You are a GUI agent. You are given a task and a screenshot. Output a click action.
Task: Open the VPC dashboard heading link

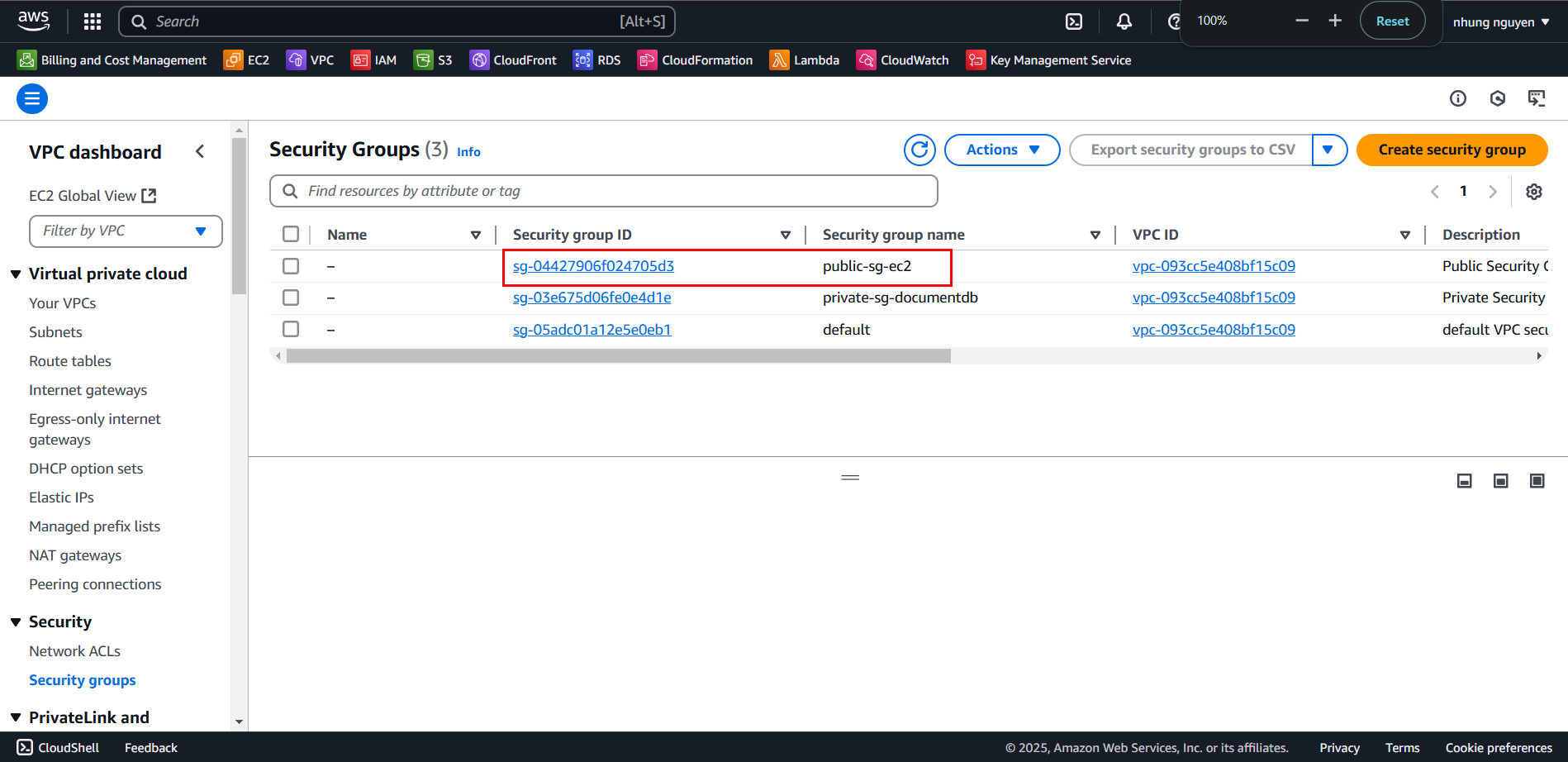point(95,152)
